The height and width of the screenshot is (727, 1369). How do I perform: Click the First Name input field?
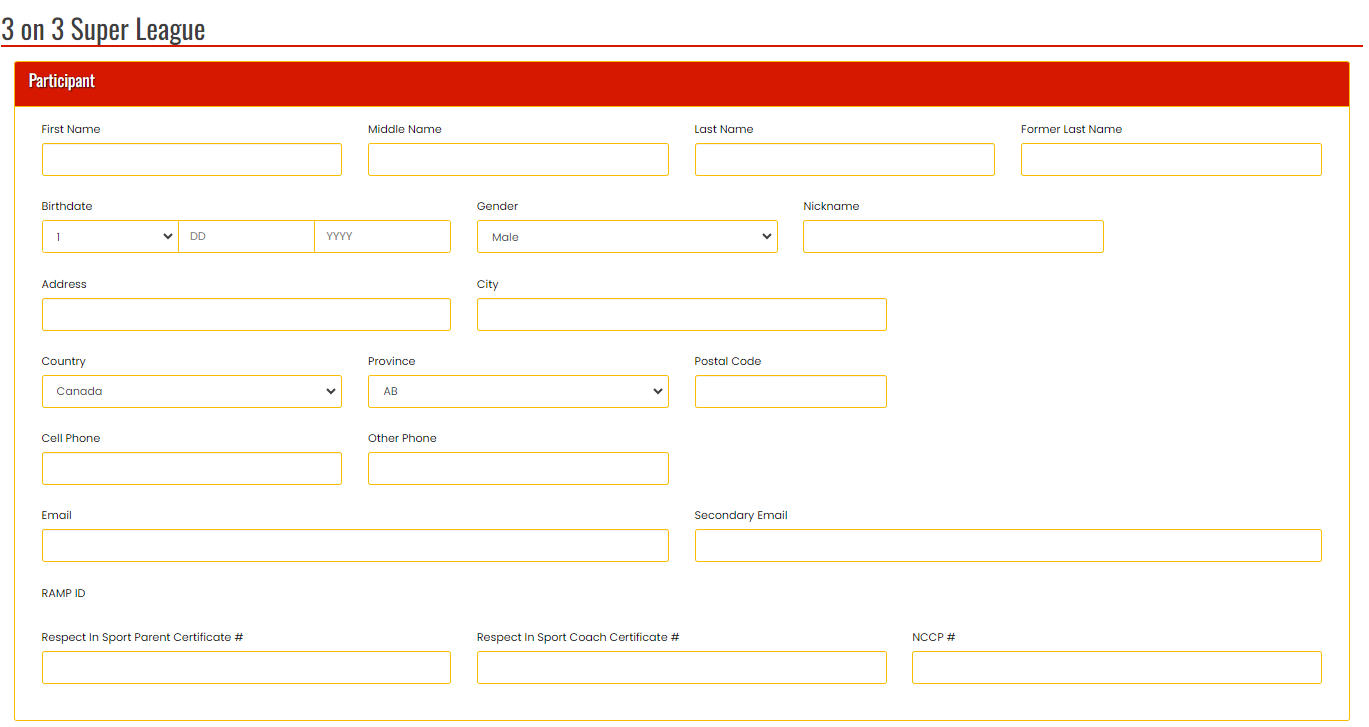[x=191, y=160]
